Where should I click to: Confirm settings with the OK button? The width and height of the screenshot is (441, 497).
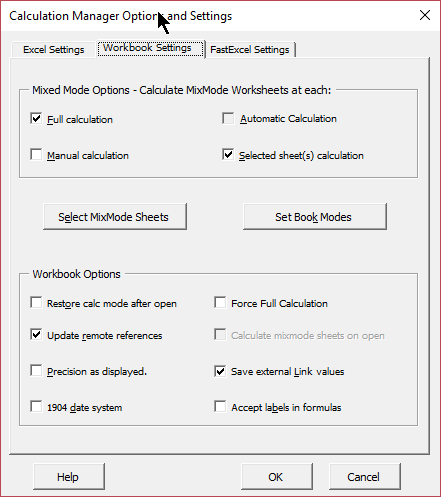click(x=277, y=477)
